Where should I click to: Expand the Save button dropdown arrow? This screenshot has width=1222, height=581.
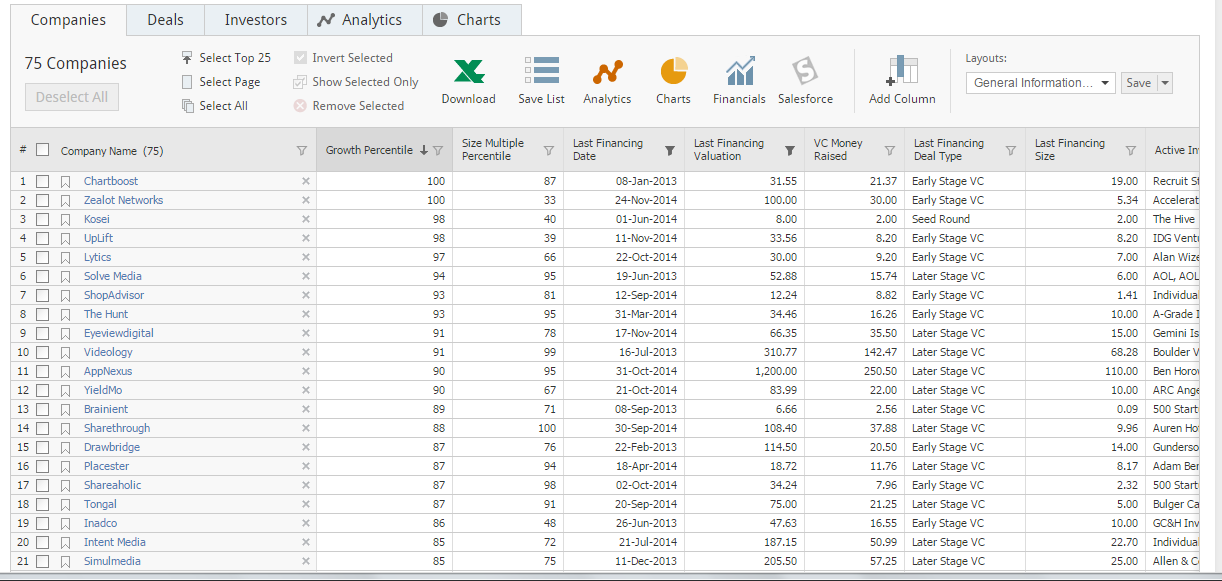point(1165,83)
